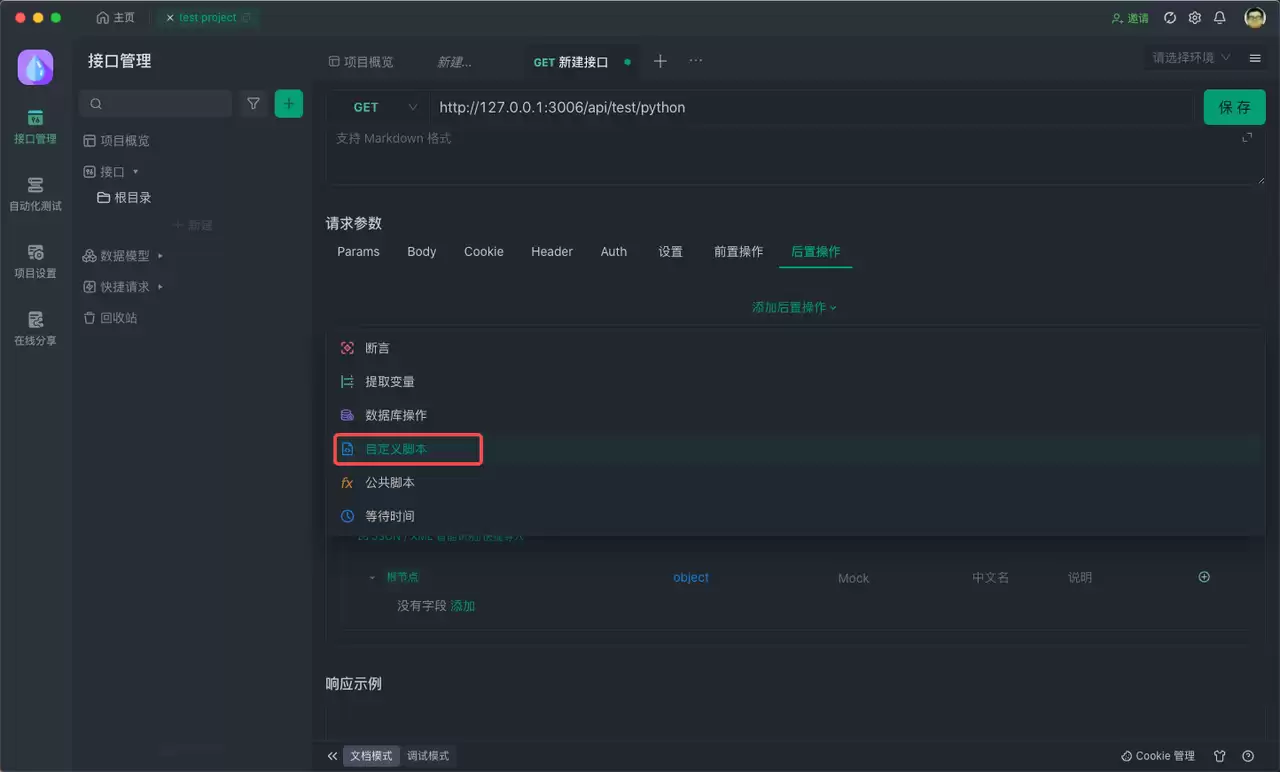Select the 根目录 folder

click(x=124, y=198)
